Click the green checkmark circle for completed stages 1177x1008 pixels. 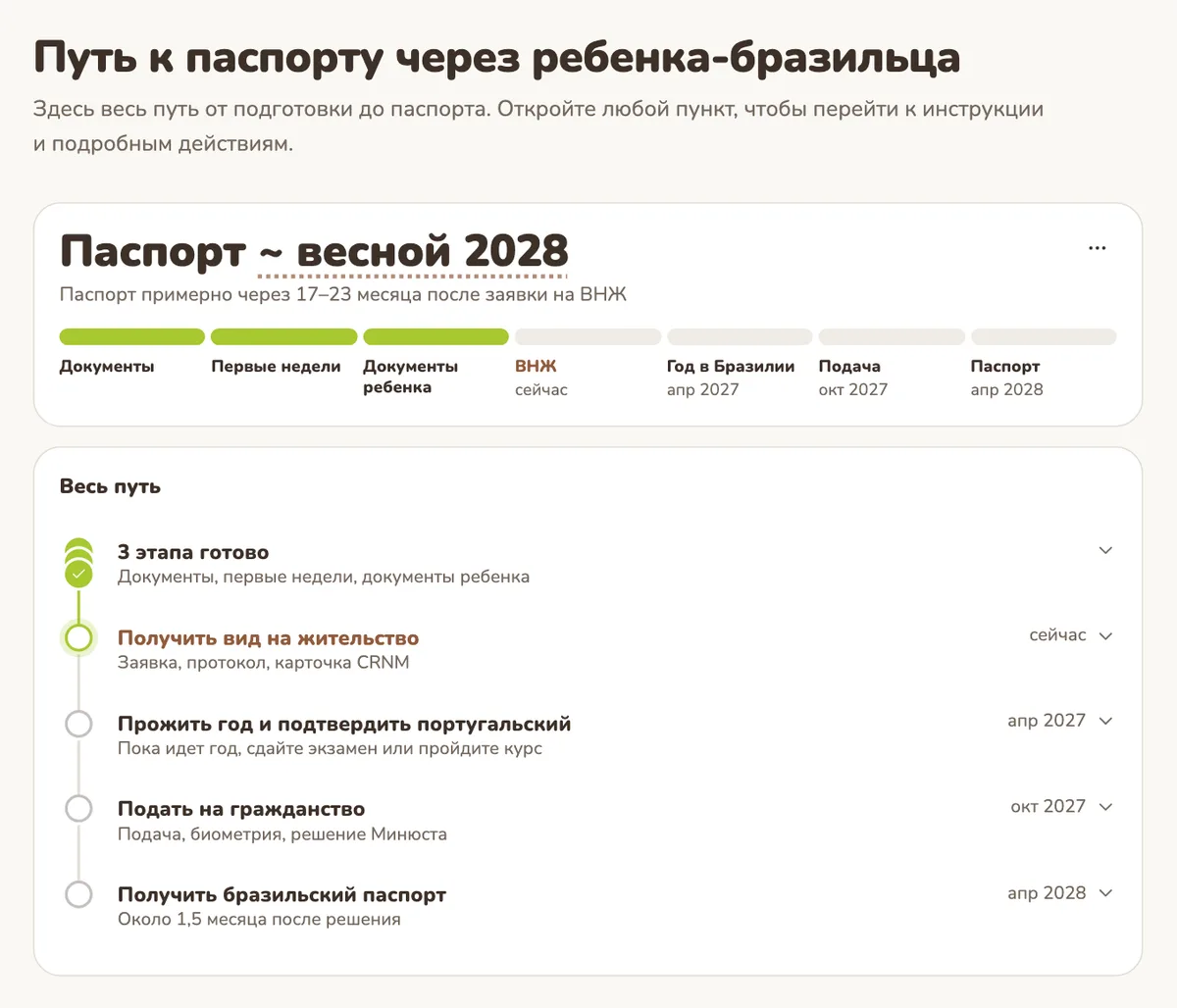78,573
